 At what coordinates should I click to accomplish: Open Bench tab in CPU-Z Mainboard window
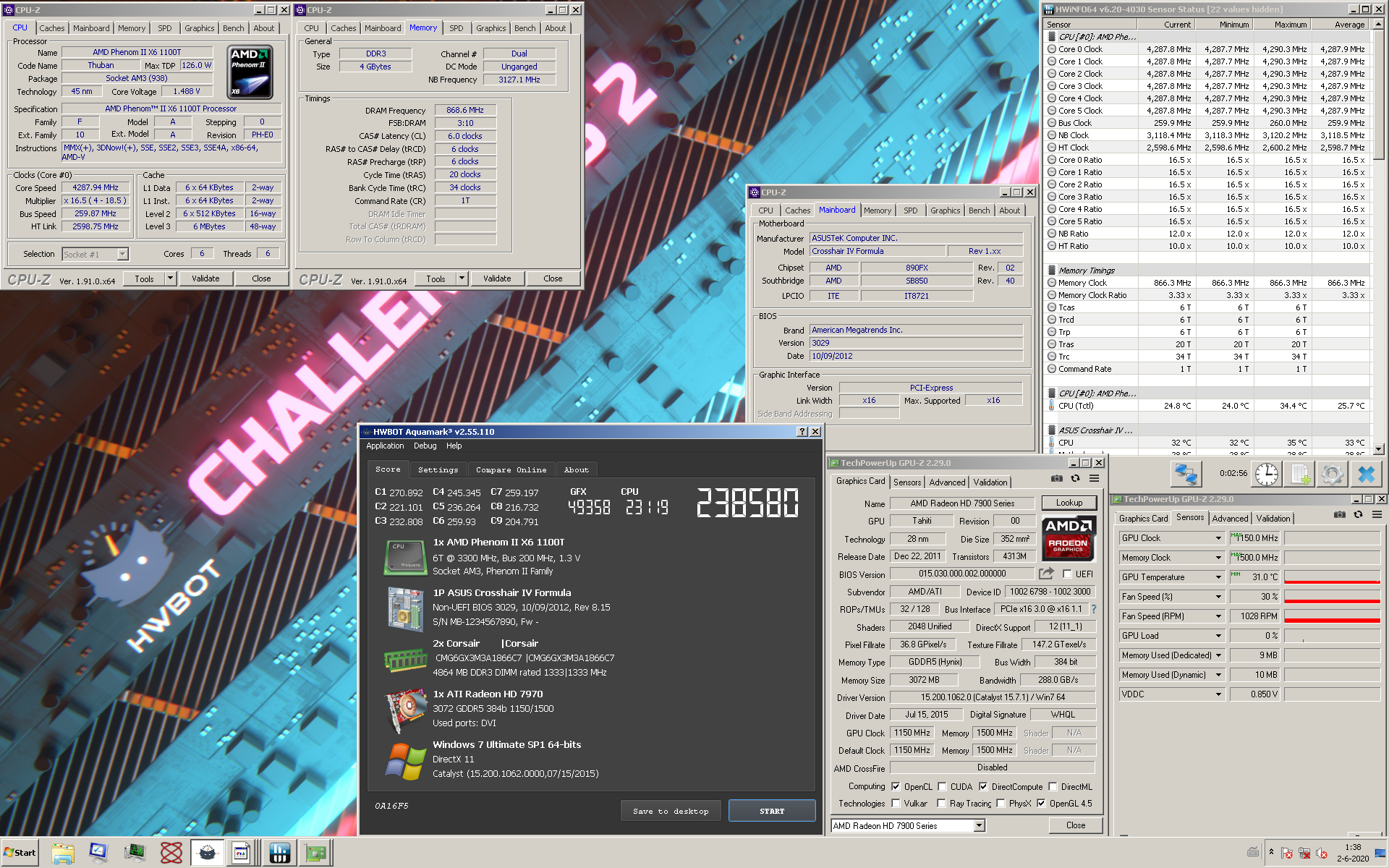[x=980, y=210]
